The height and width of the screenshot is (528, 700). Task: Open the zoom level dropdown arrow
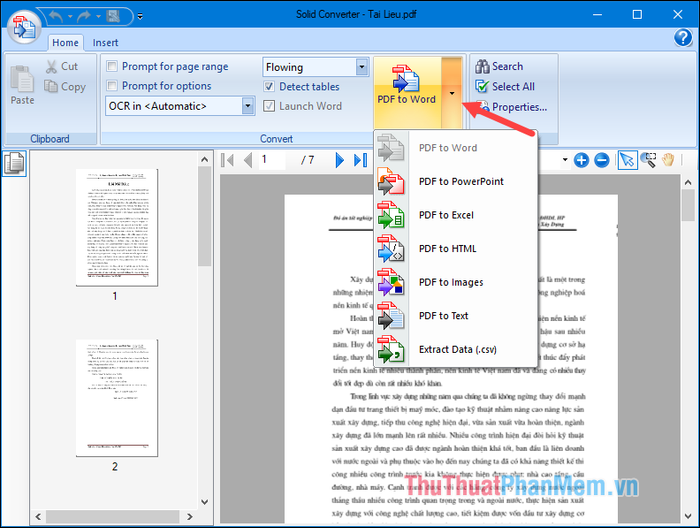coord(565,160)
